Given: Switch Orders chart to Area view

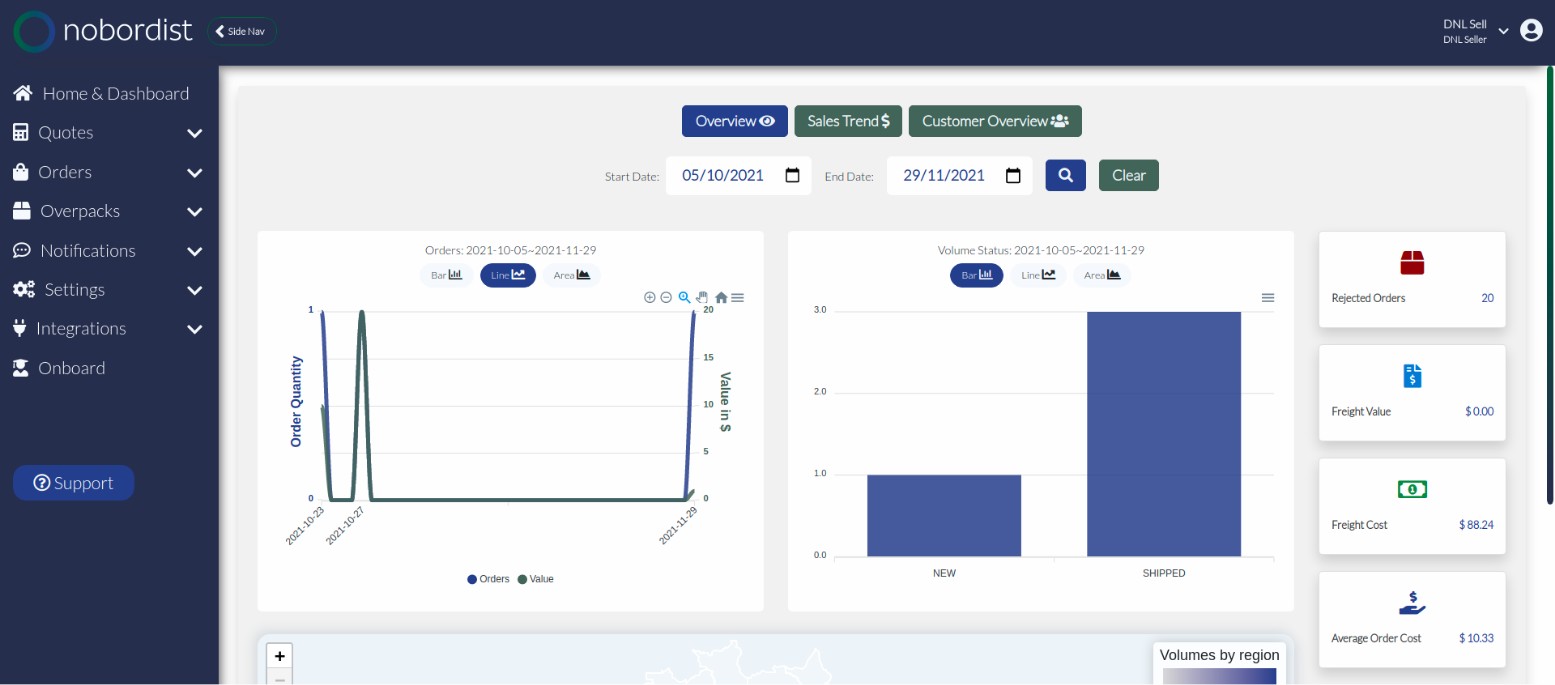Looking at the screenshot, I should tap(571, 275).
